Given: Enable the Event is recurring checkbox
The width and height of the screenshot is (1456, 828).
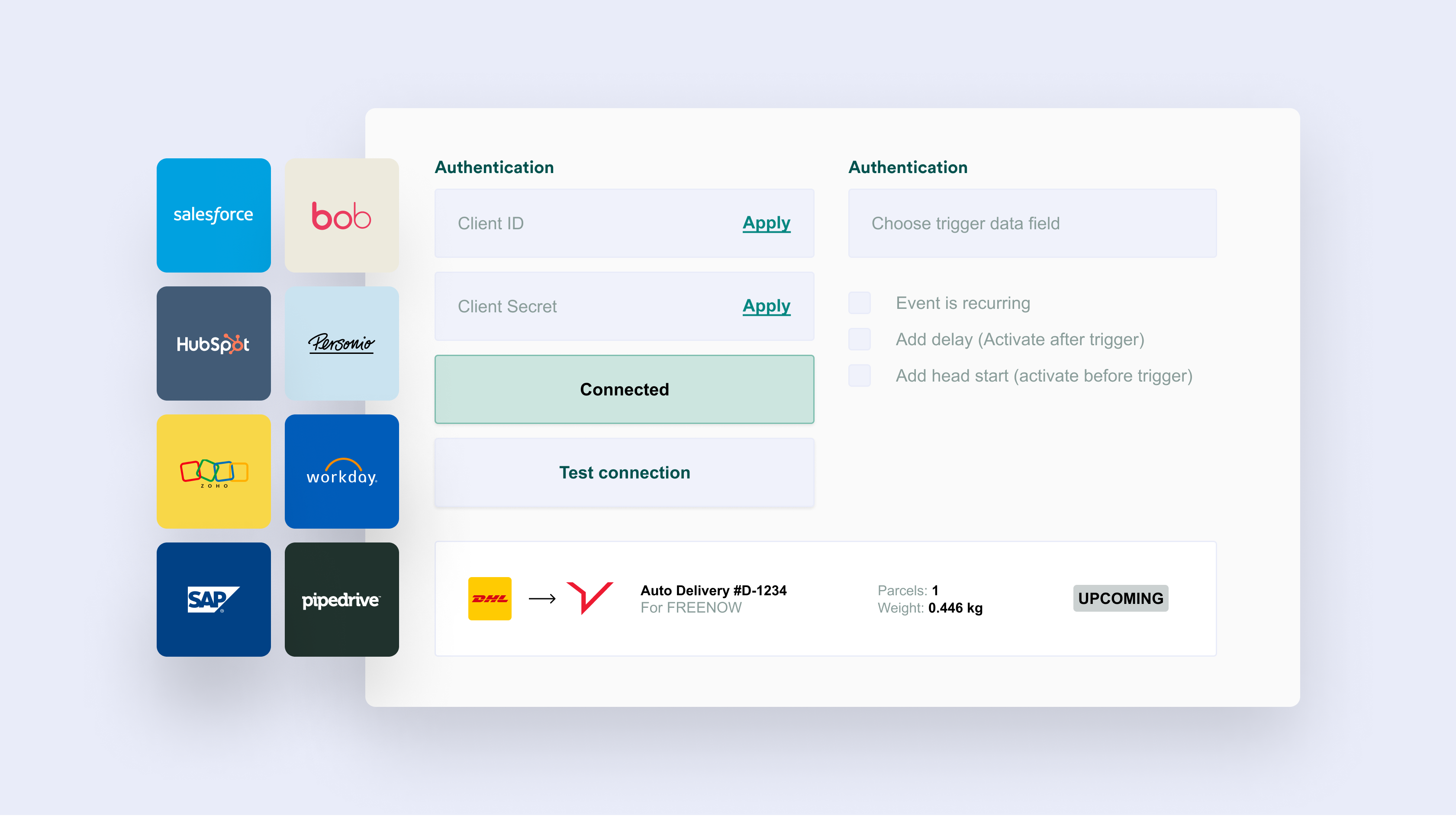Looking at the screenshot, I should point(859,302).
